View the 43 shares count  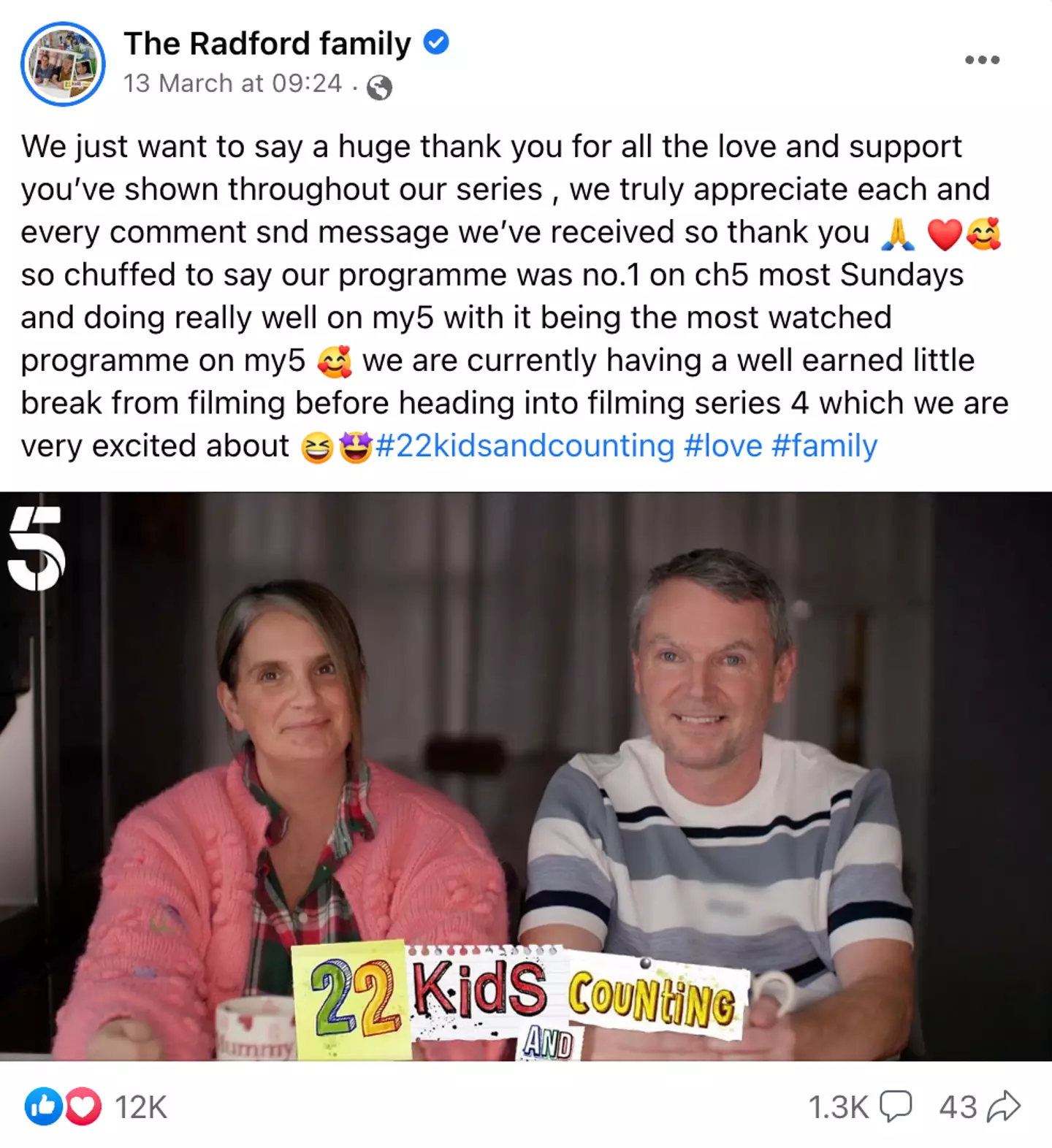click(958, 1107)
